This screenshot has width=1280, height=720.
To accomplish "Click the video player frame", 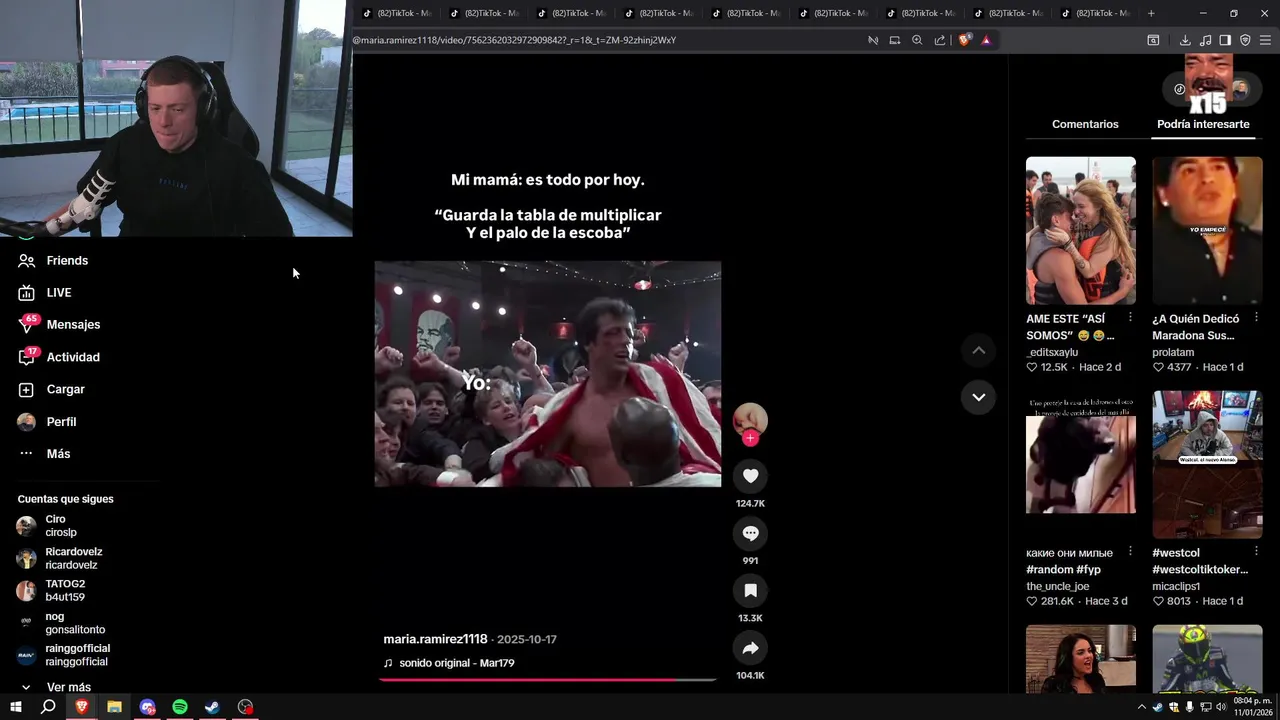I will pos(547,374).
